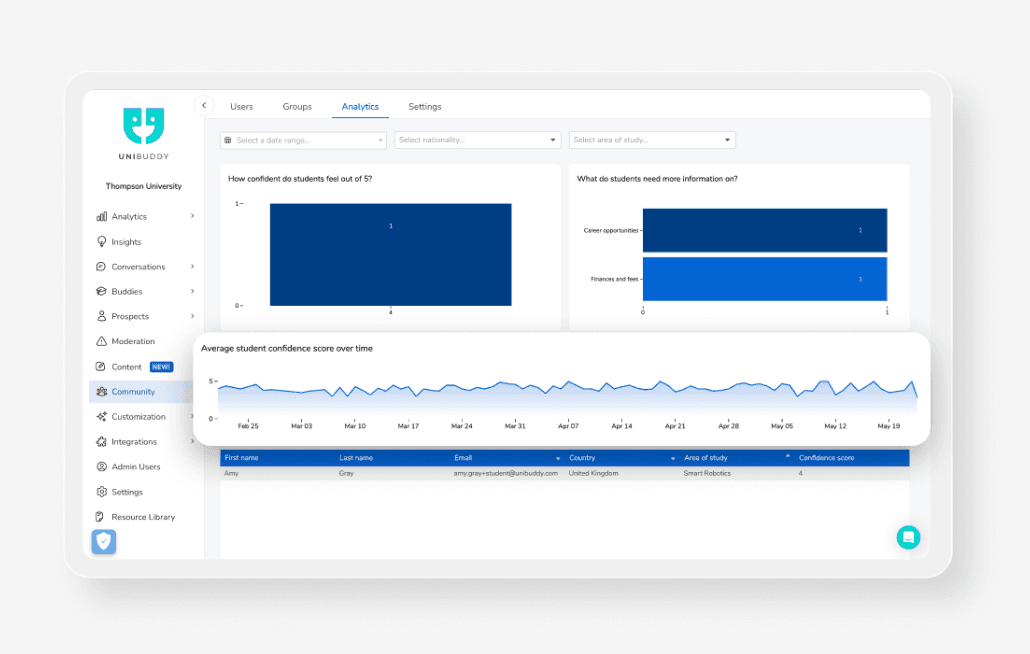
Task: Click the Country column sort arrow
Action: [673, 458]
